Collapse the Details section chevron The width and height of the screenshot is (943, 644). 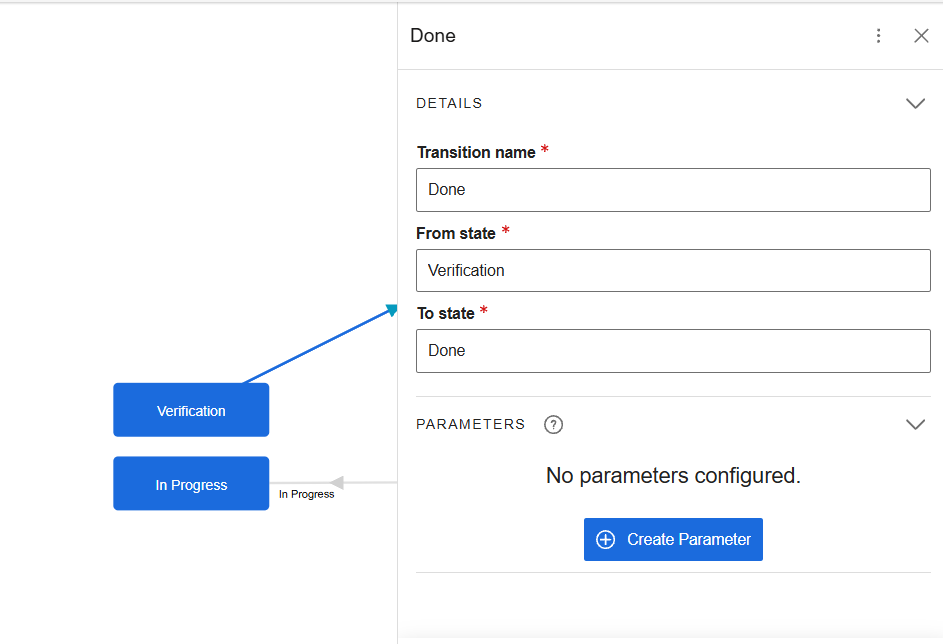915,103
